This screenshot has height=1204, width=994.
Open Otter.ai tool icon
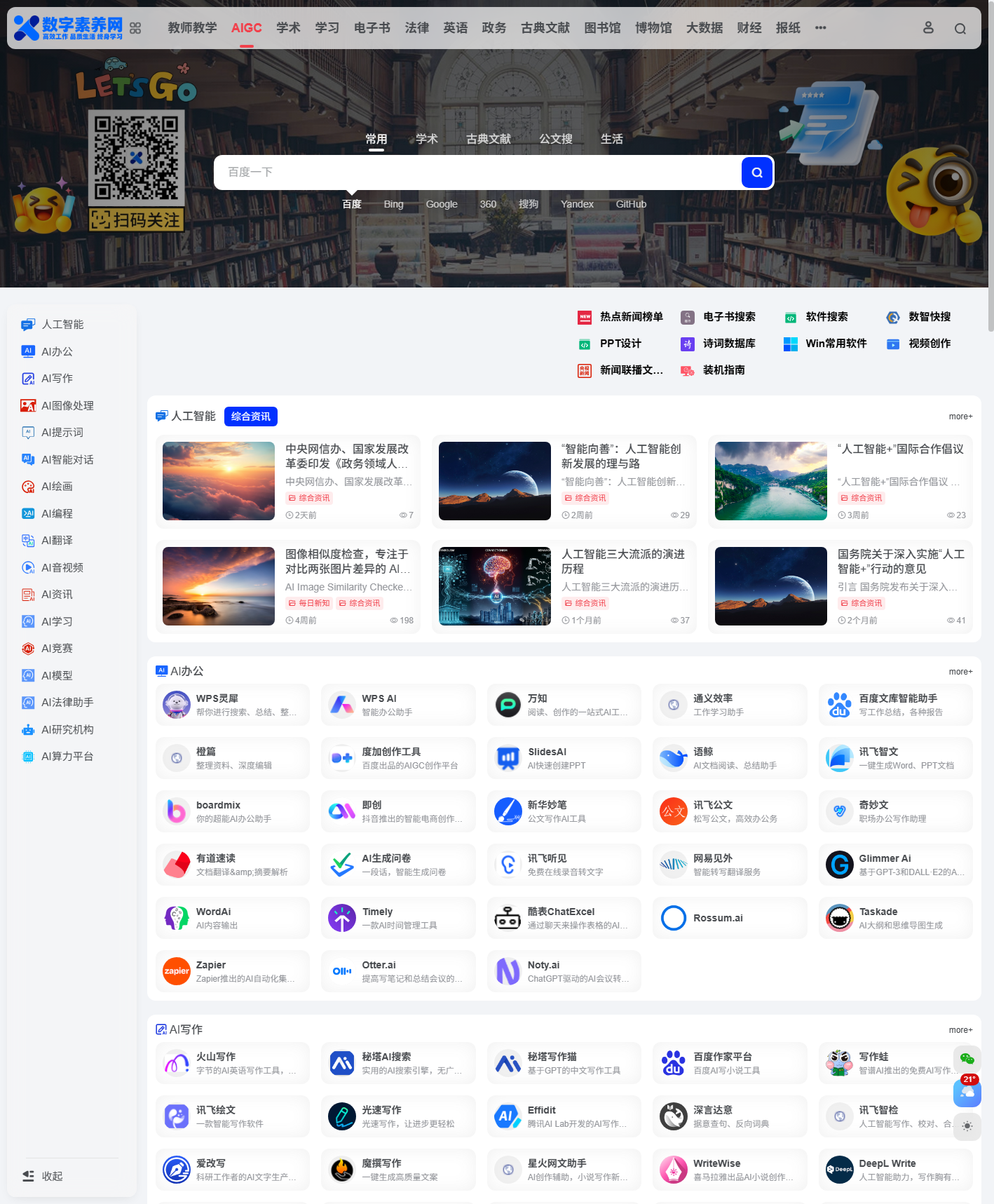(x=342, y=971)
